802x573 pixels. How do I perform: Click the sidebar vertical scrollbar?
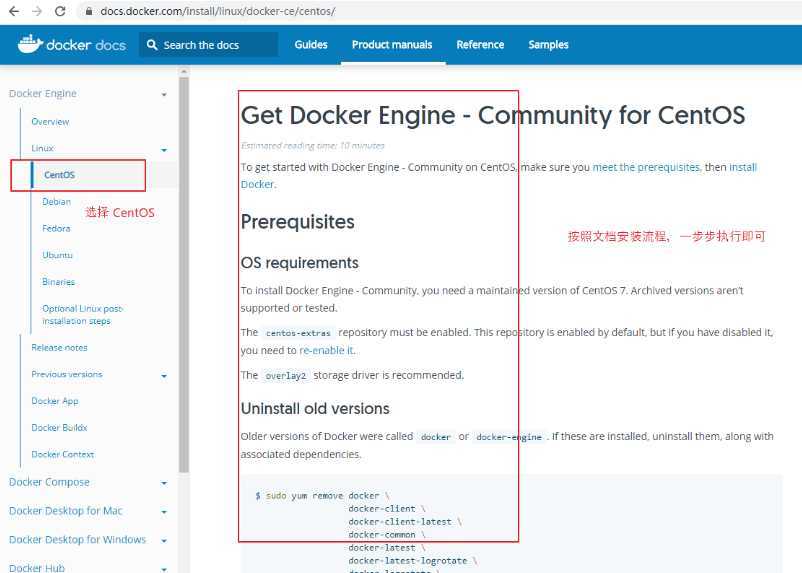tap(184, 274)
